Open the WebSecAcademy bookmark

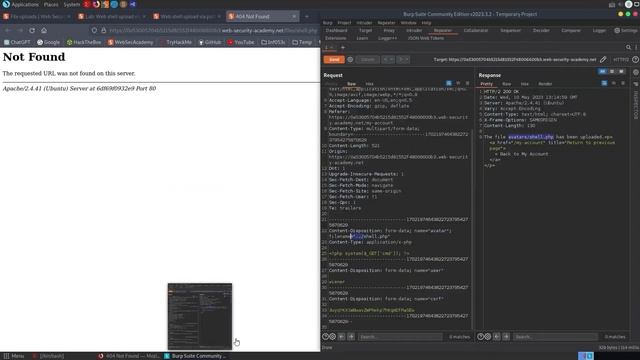131,42
